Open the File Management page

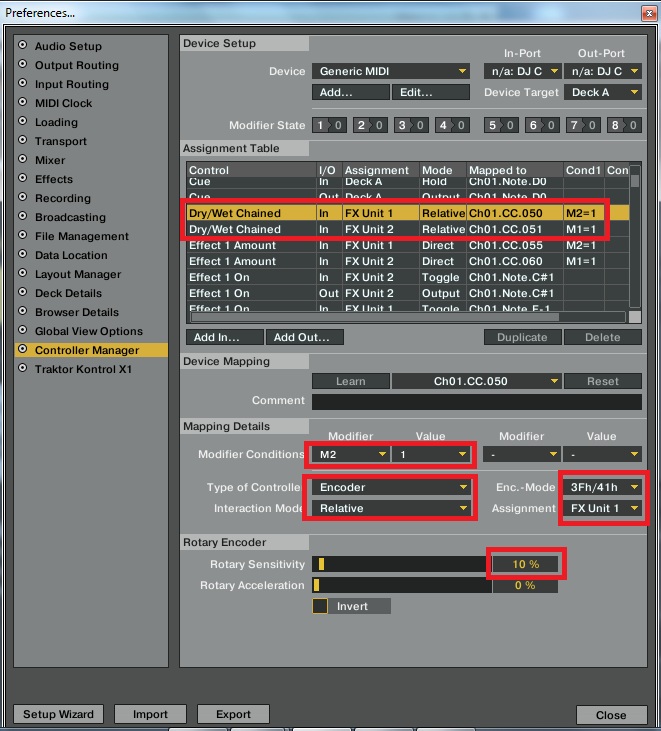pyautogui.click(x=82, y=236)
